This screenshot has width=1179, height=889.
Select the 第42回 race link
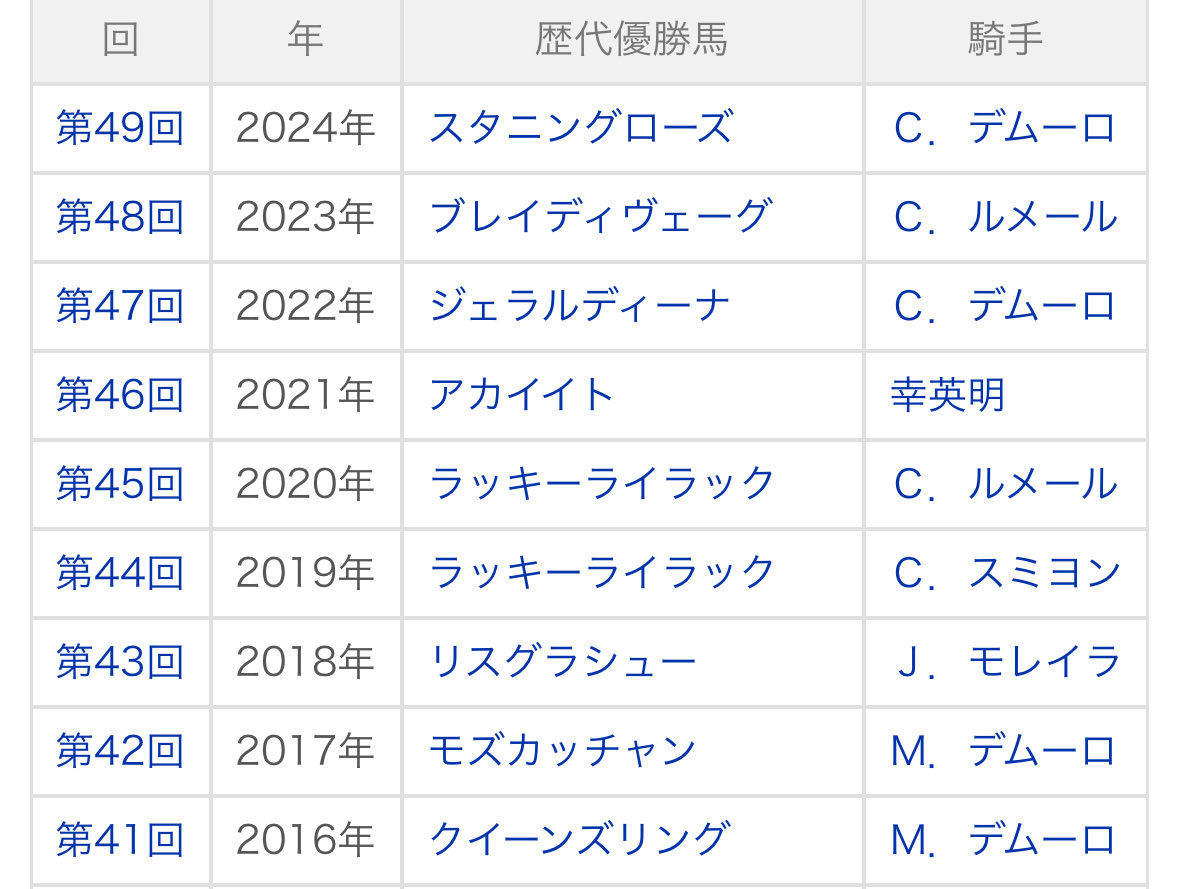pos(120,751)
